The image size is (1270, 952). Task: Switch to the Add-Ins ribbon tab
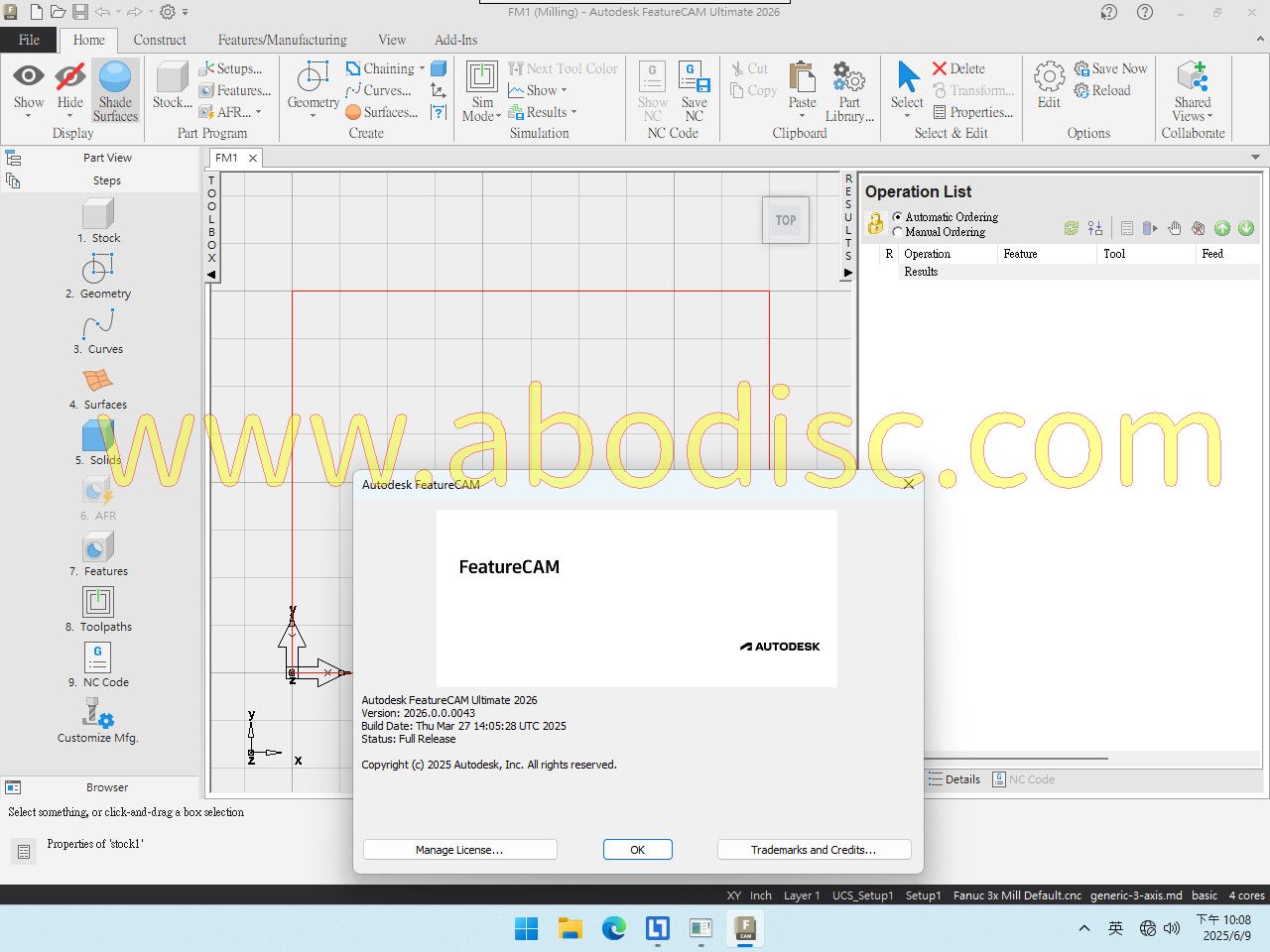point(456,40)
